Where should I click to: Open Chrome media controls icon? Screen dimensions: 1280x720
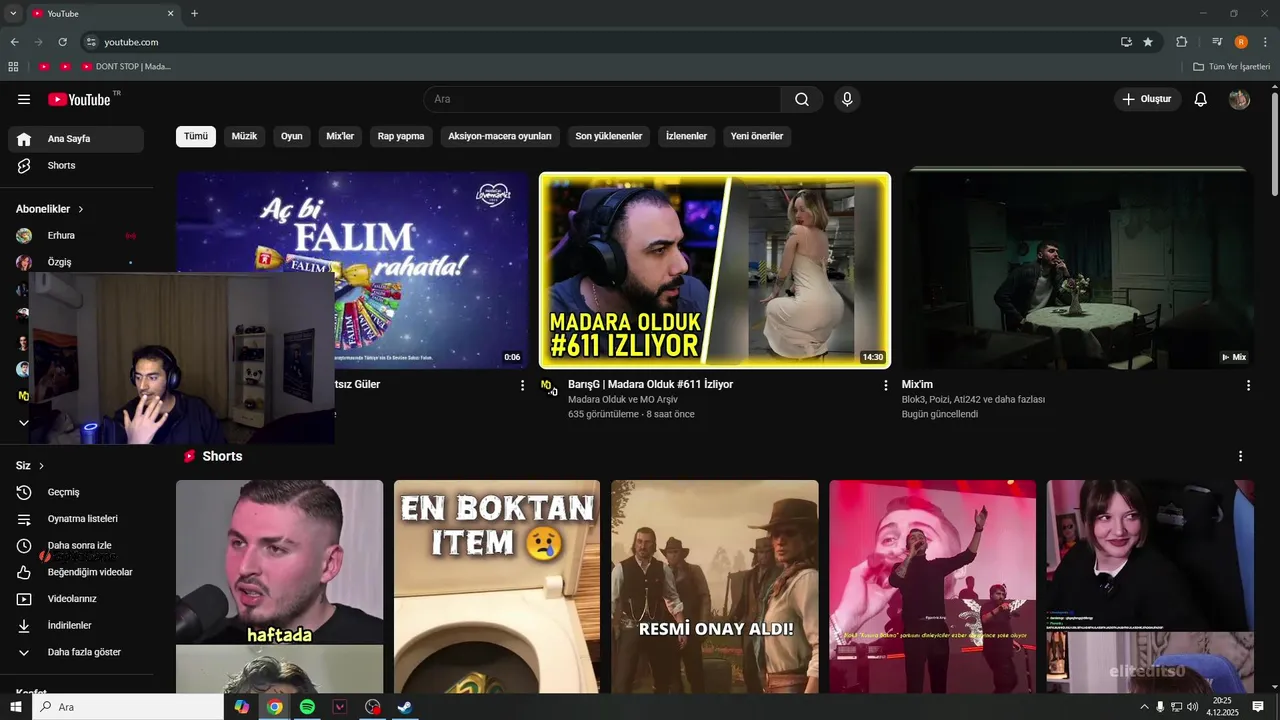click(x=1217, y=42)
